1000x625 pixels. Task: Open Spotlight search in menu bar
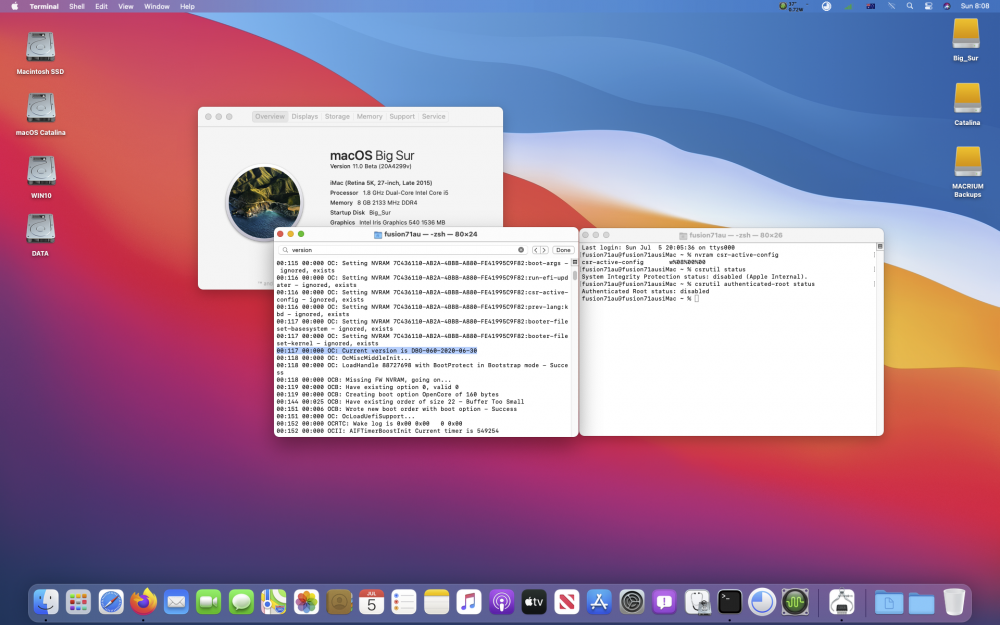909,6
